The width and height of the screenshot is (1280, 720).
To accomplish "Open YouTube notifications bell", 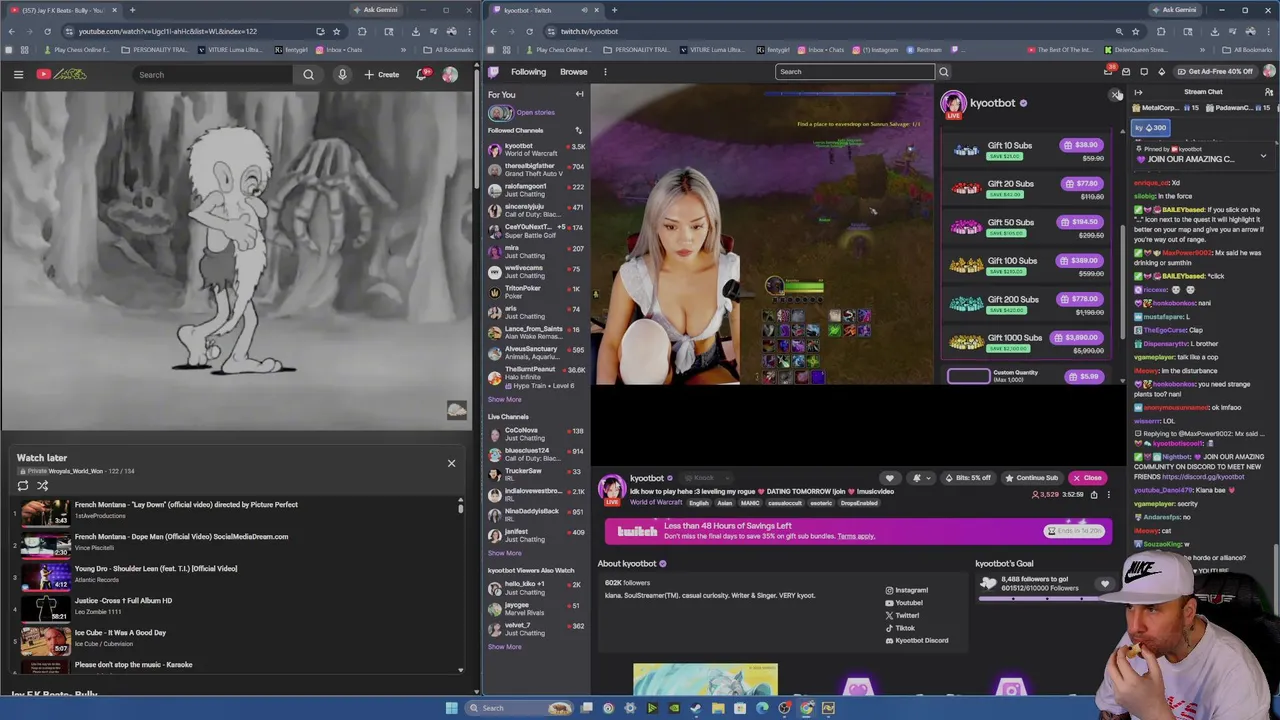I will [422, 74].
